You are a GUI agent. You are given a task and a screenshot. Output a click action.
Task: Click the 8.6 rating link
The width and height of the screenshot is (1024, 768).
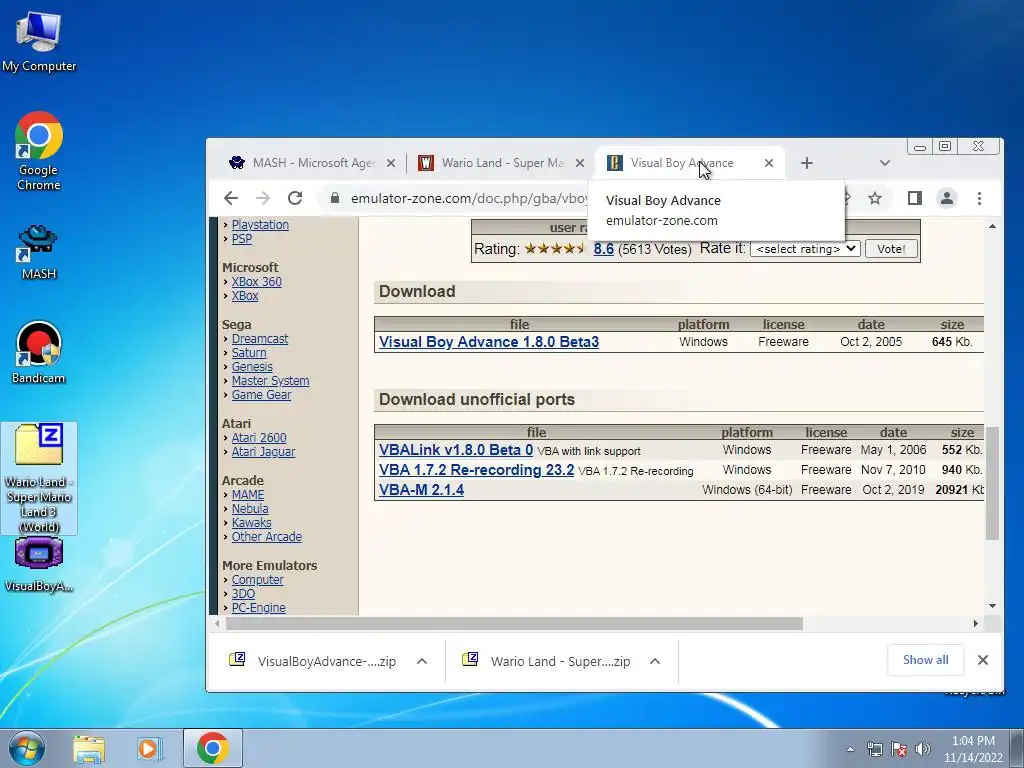pos(603,249)
